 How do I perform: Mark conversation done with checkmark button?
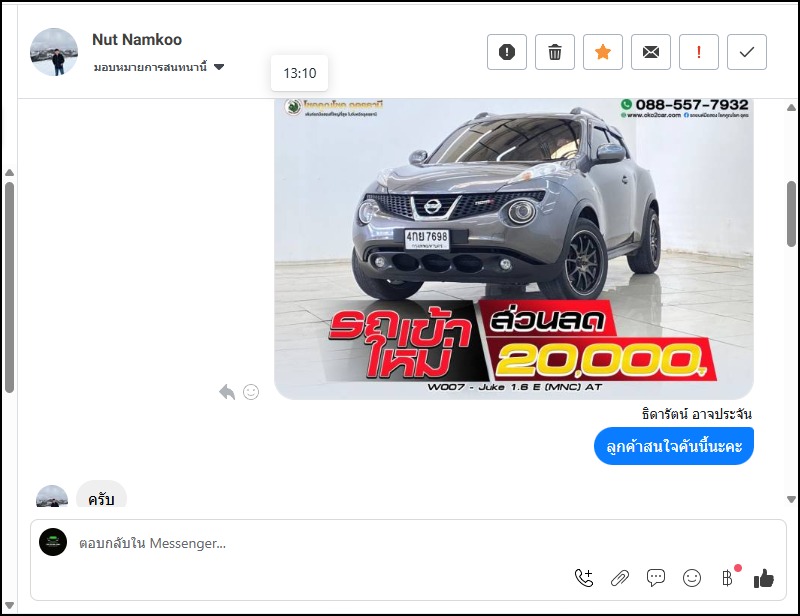[x=746, y=52]
